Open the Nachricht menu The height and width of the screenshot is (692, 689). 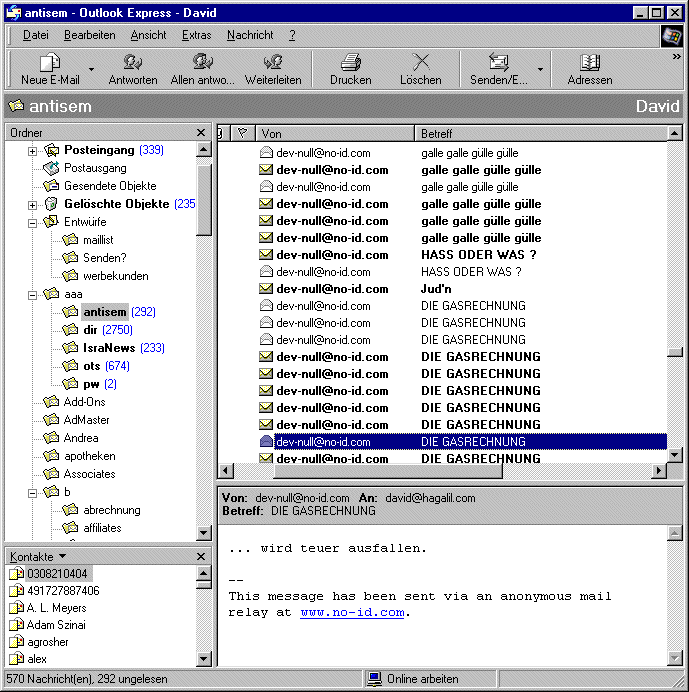[x=250, y=35]
